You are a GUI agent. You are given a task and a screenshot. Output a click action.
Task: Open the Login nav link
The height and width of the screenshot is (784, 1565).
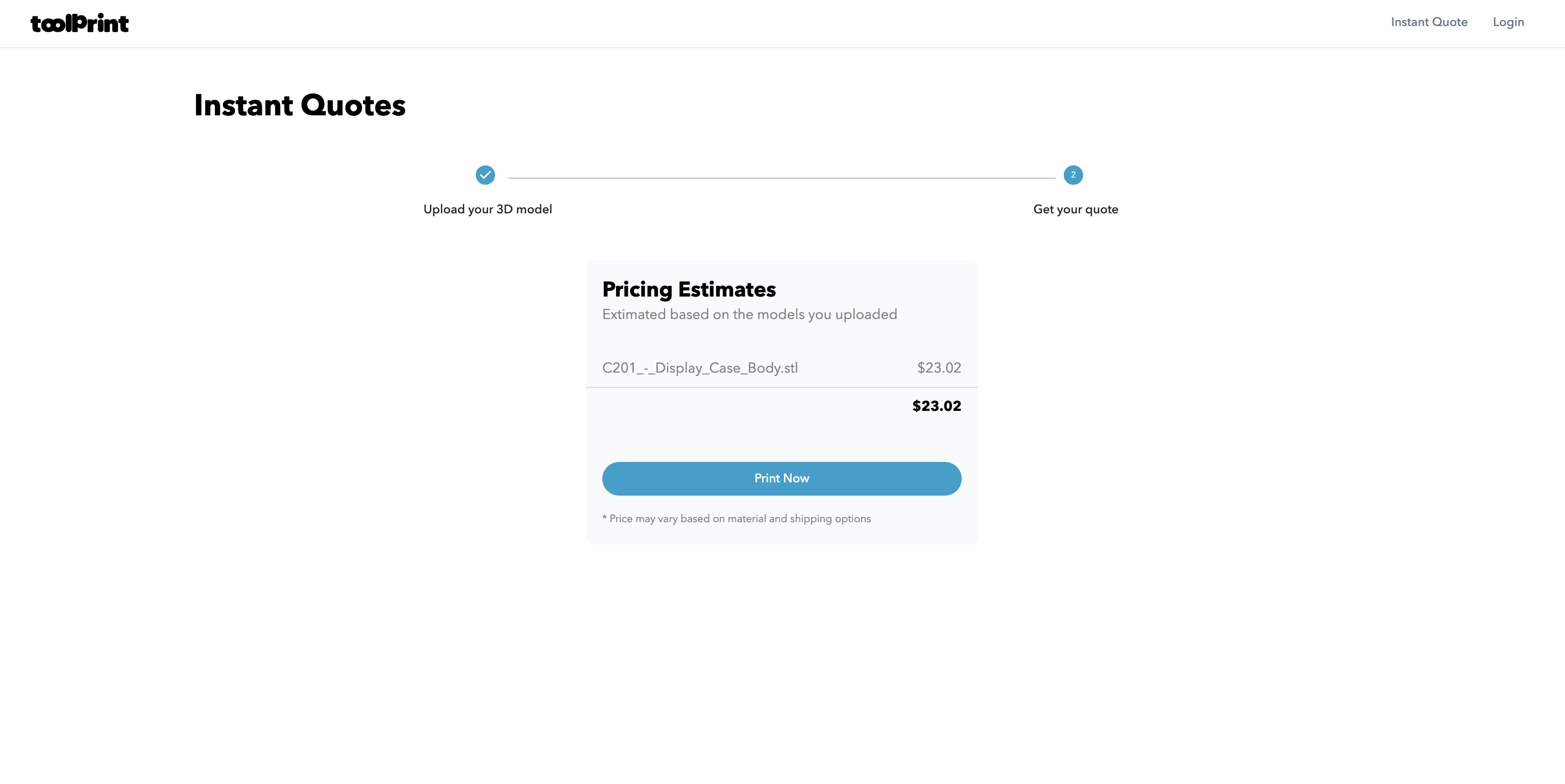click(x=1508, y=22)
